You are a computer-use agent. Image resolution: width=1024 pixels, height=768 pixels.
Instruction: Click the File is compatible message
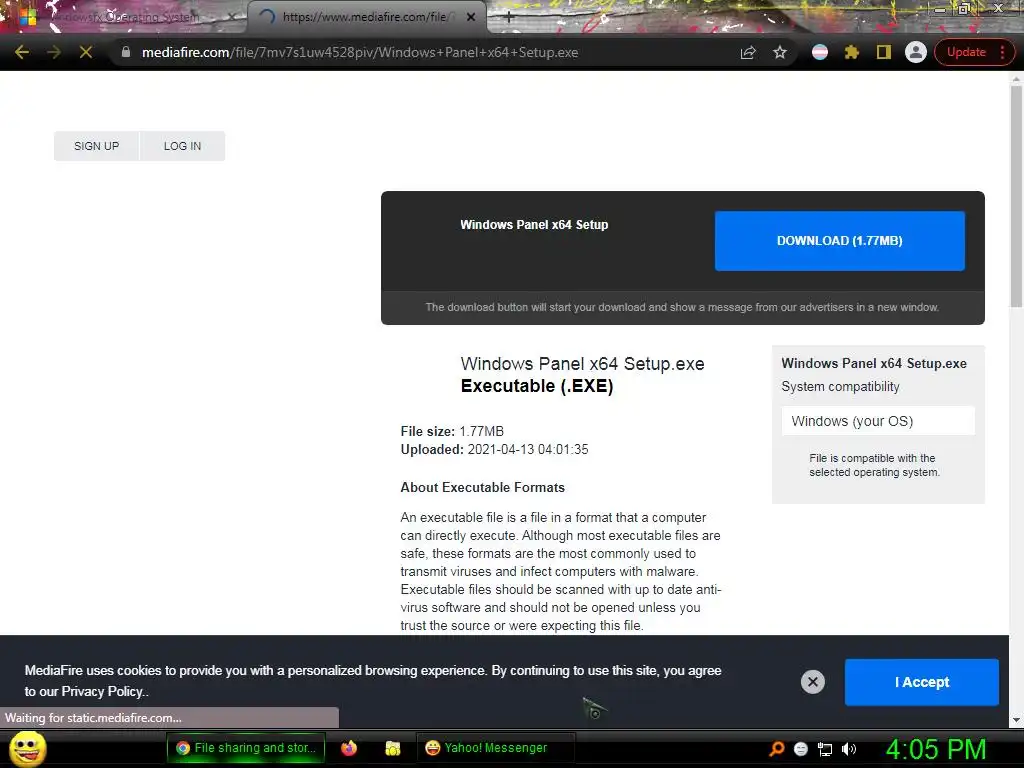[x=874, y=465]
